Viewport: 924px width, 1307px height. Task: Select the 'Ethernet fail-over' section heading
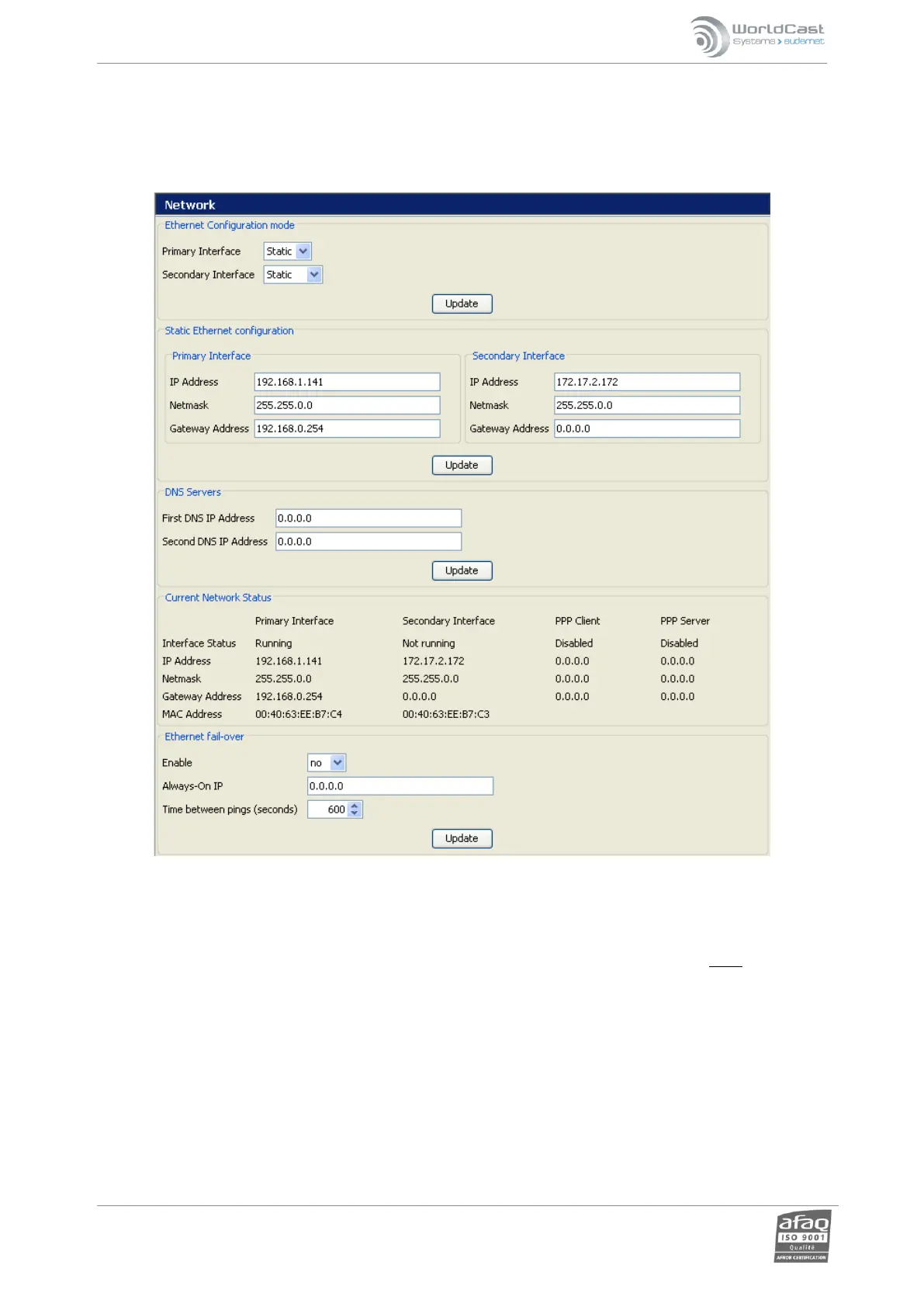tap(204, 737)
